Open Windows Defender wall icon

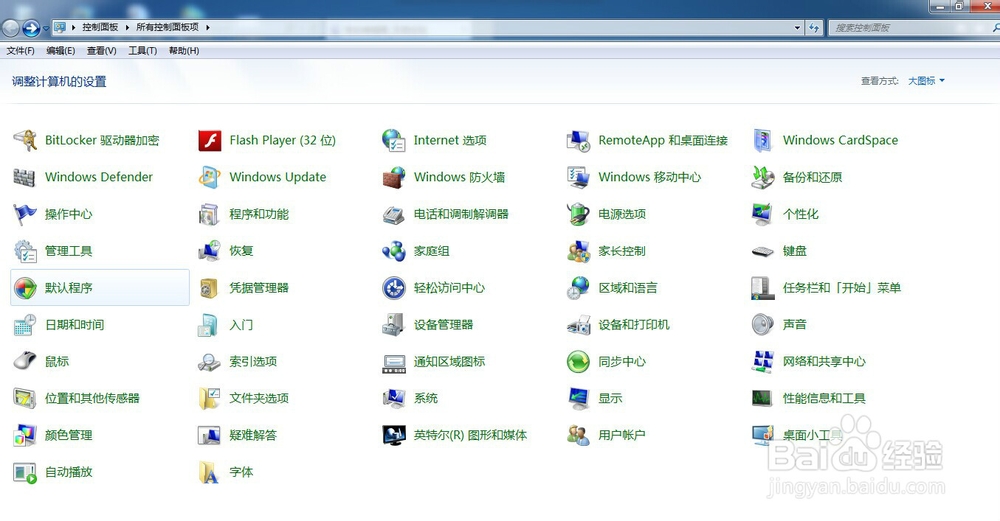click(25, 177)
